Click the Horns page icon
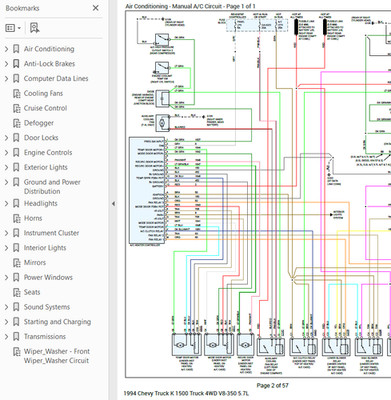 tap(16, 218)
